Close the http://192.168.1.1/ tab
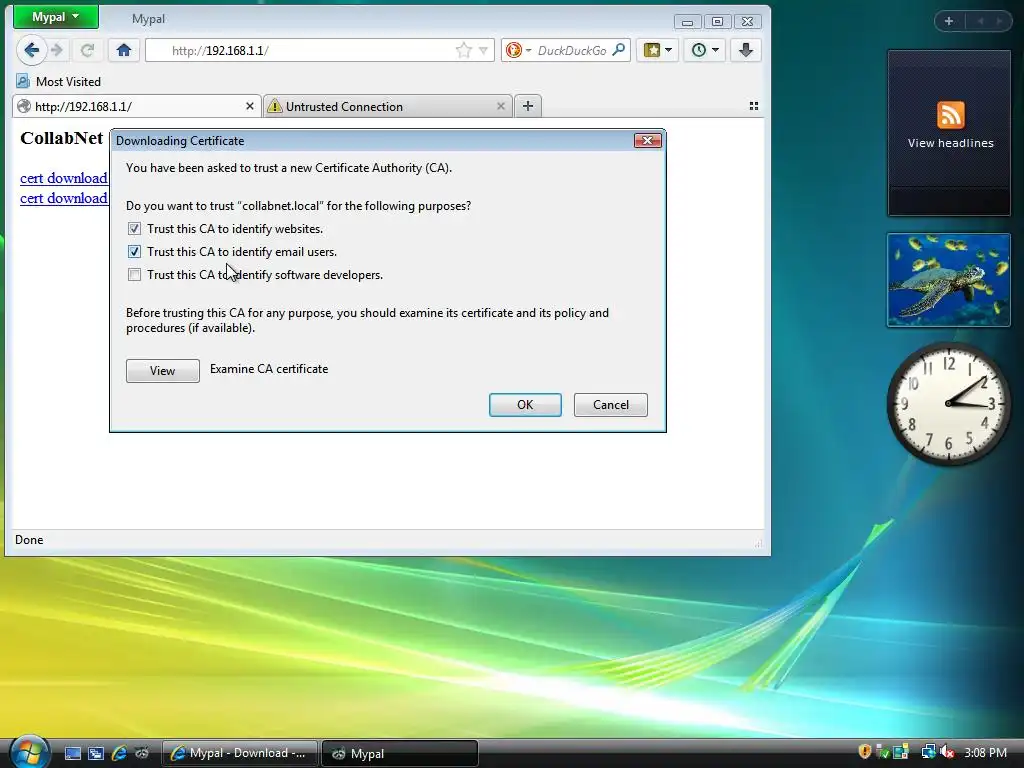Image resolution: width=1024 pixels, height=768 pixels. pyautogui.click(x=249, y=106)
